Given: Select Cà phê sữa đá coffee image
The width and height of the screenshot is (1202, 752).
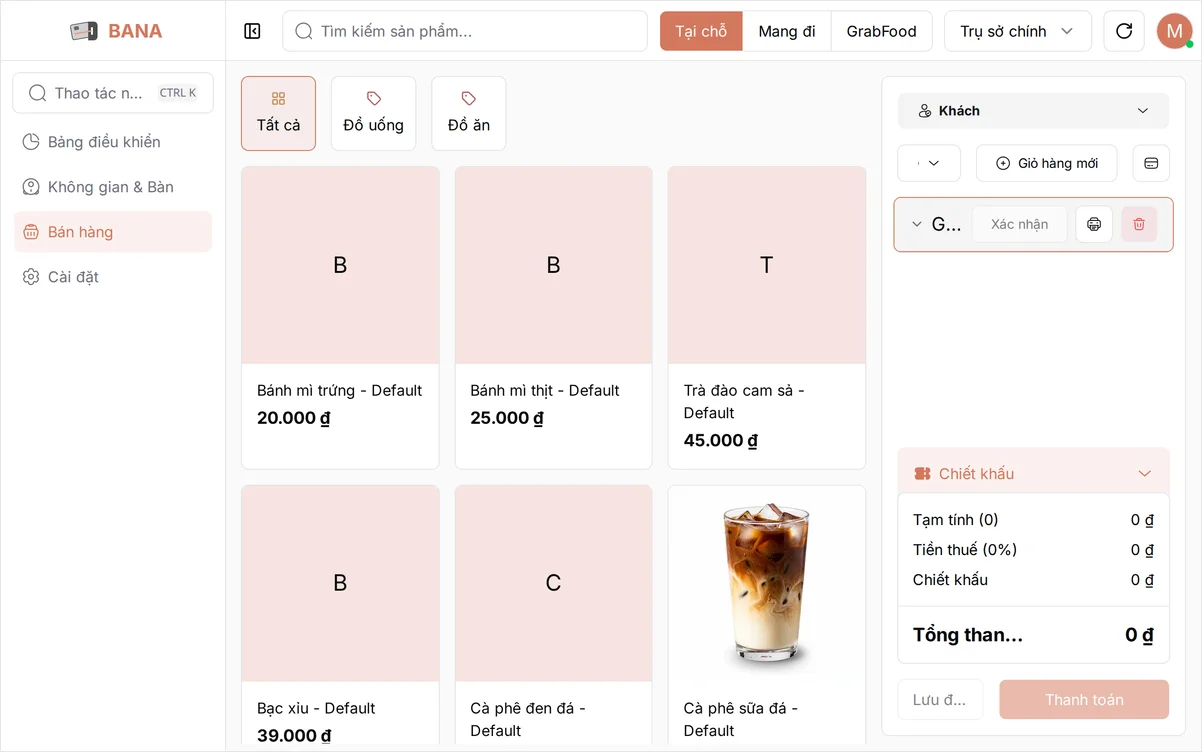Looking at the screenshot, I should pyautogui.click(x=767, y=583).
